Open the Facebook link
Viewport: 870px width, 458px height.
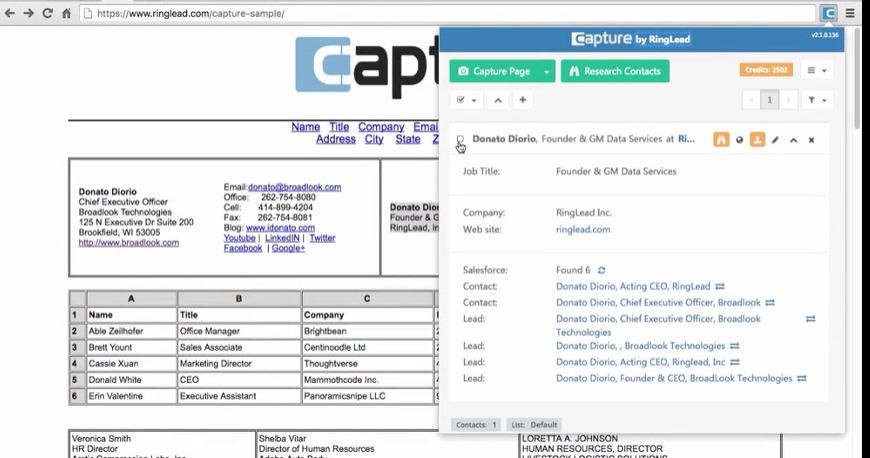243,248
